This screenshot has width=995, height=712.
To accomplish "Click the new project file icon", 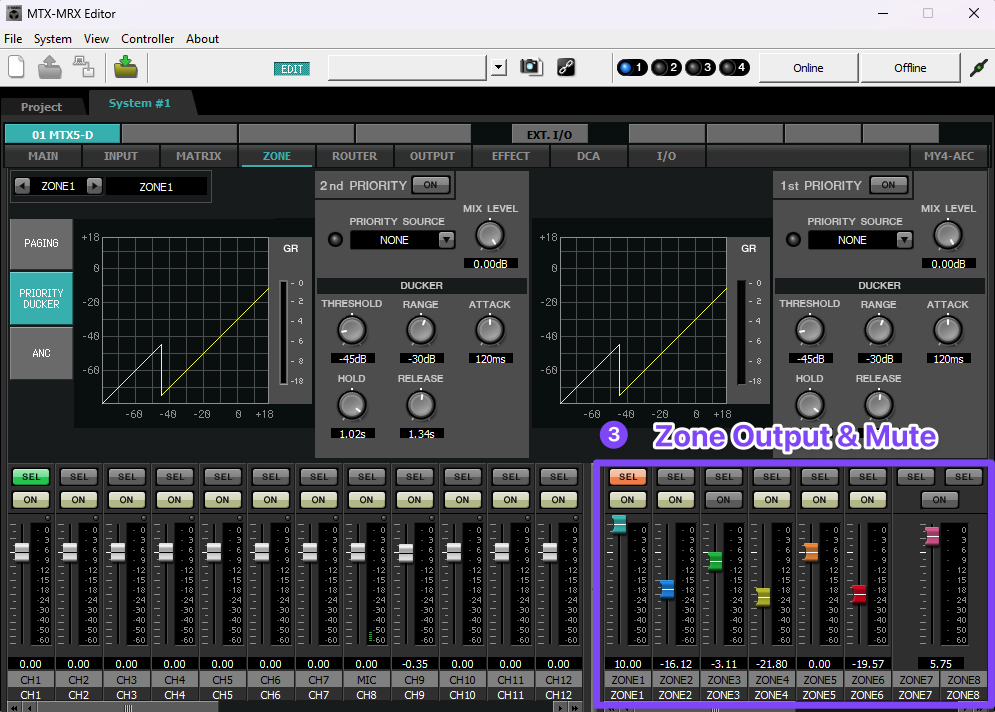I will point(16,67).
